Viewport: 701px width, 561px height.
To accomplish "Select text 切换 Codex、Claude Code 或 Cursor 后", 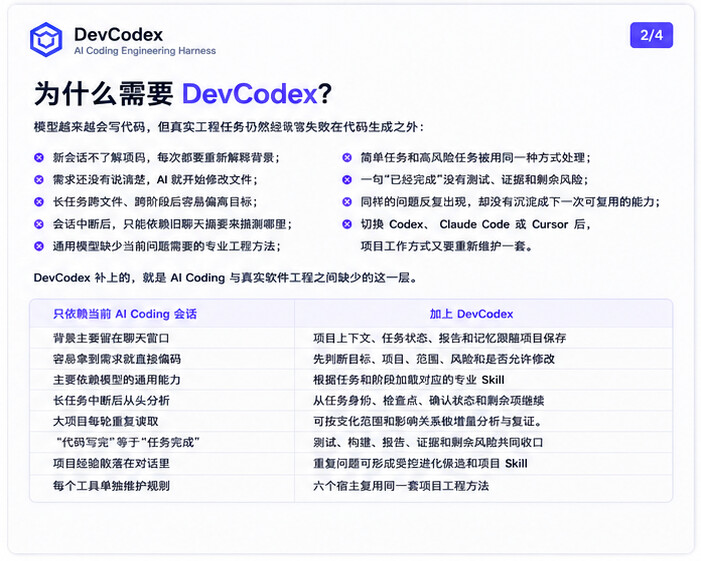I will [x=476, y=224].
